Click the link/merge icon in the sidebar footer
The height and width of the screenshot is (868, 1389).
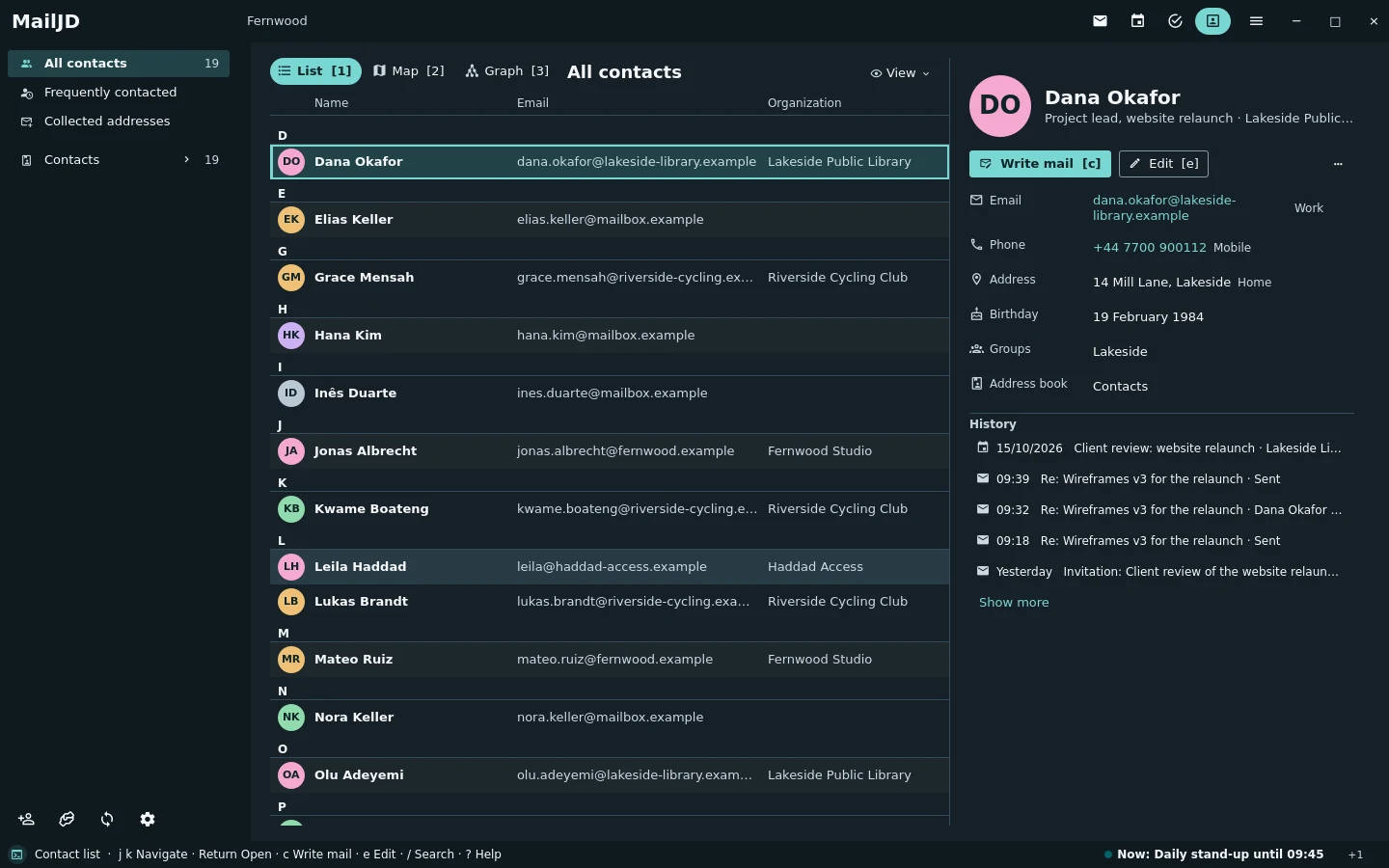[67, 819]
